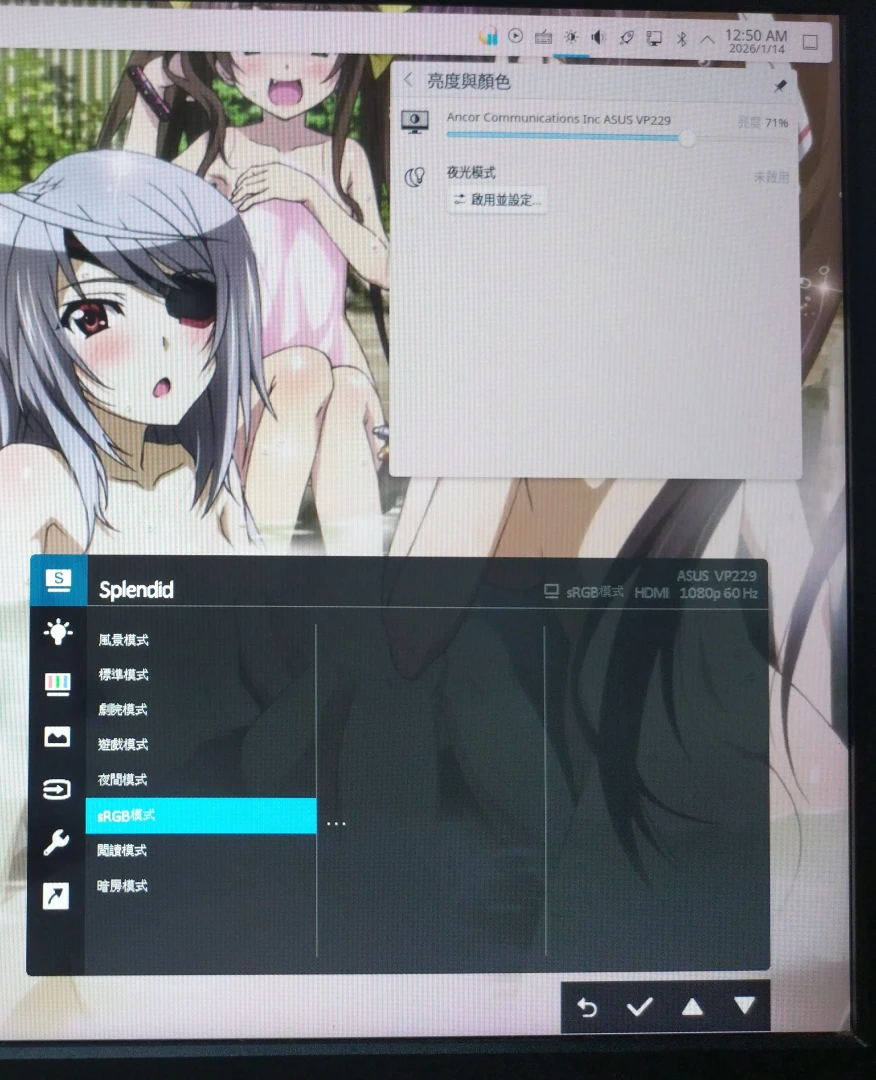
Task: Click the 12:50 AM clock
Action: tap(755, 41)
